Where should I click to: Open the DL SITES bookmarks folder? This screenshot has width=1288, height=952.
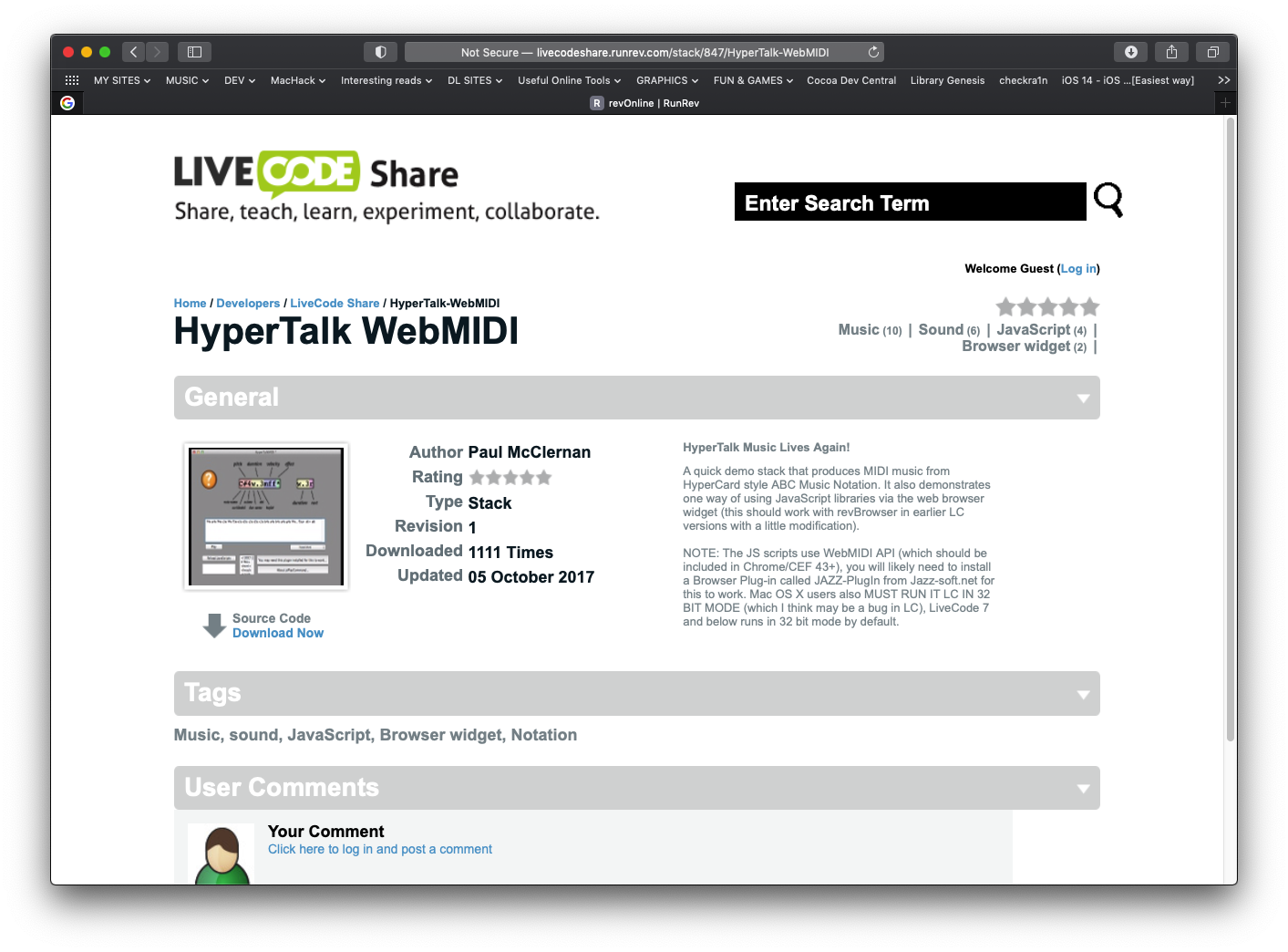(475, 80)
